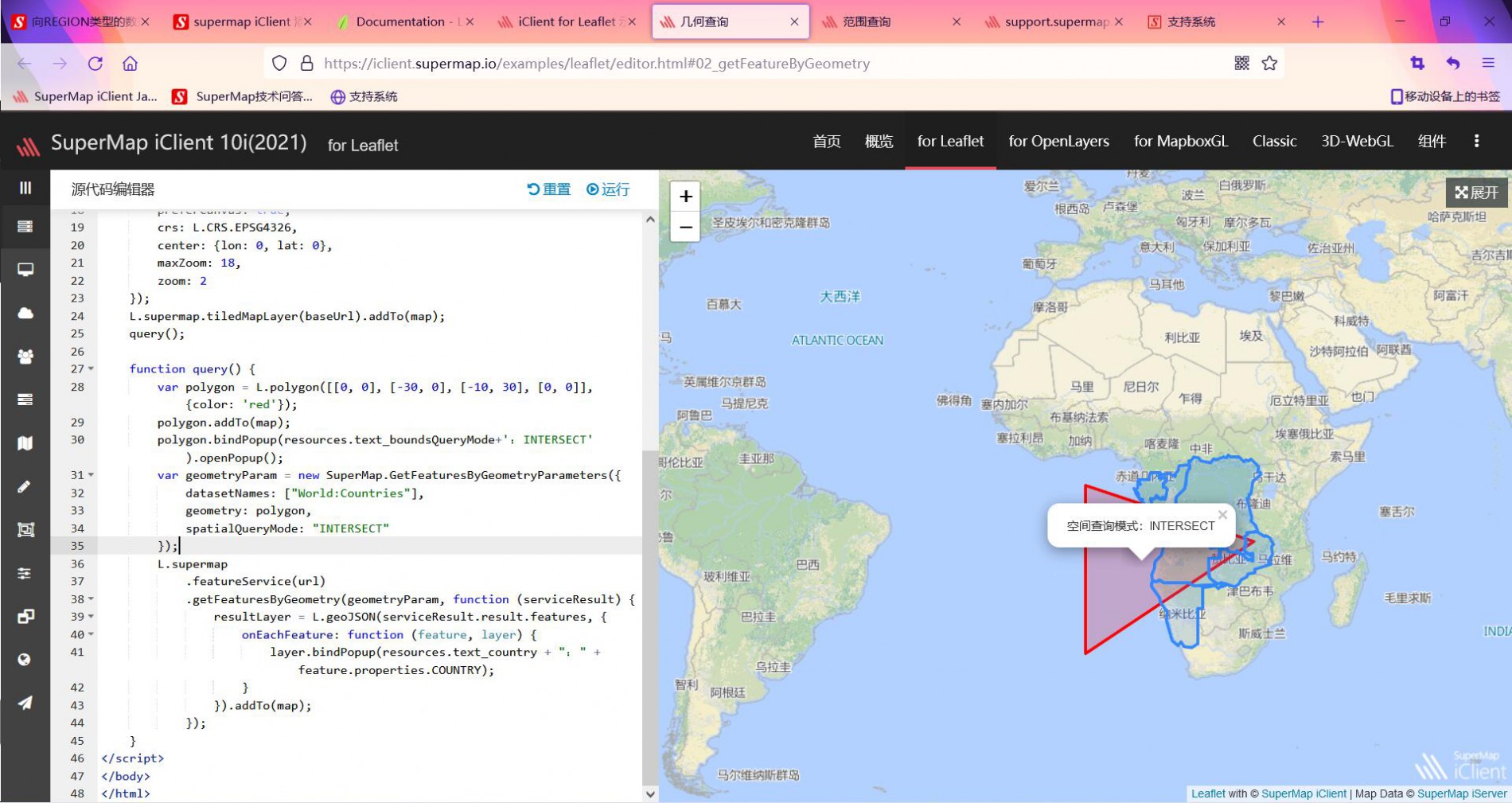The height and width of the screenshot is (803, 1512).
Task: Open the server category icon in sidebar
Action: pyautogui.click(x=25, y=227)
